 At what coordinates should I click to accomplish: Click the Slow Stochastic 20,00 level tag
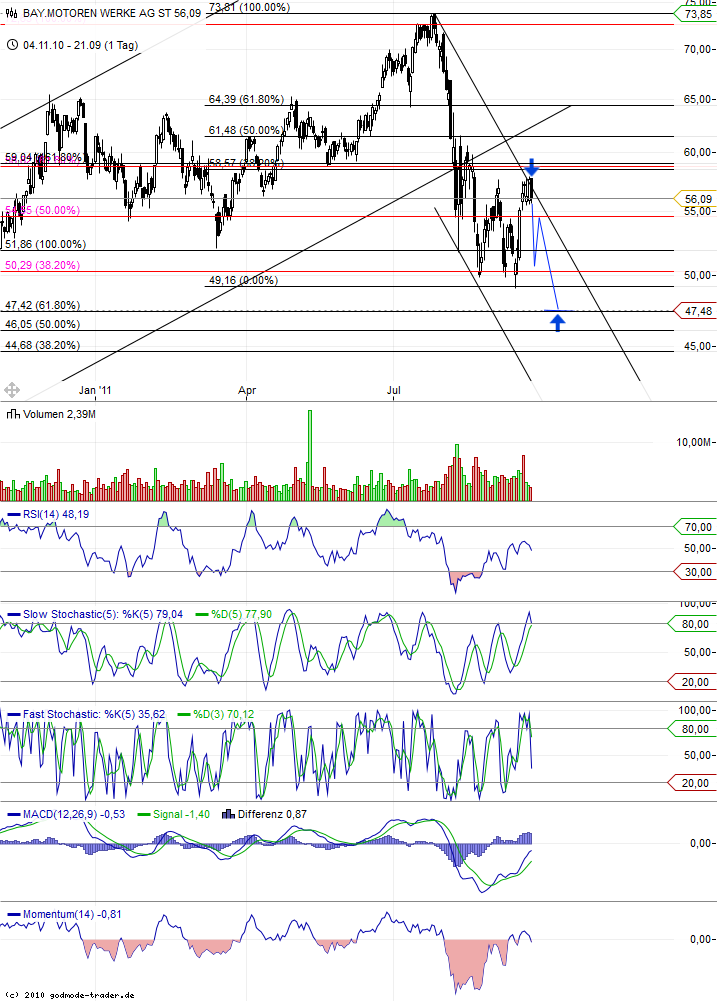(692, 682)
